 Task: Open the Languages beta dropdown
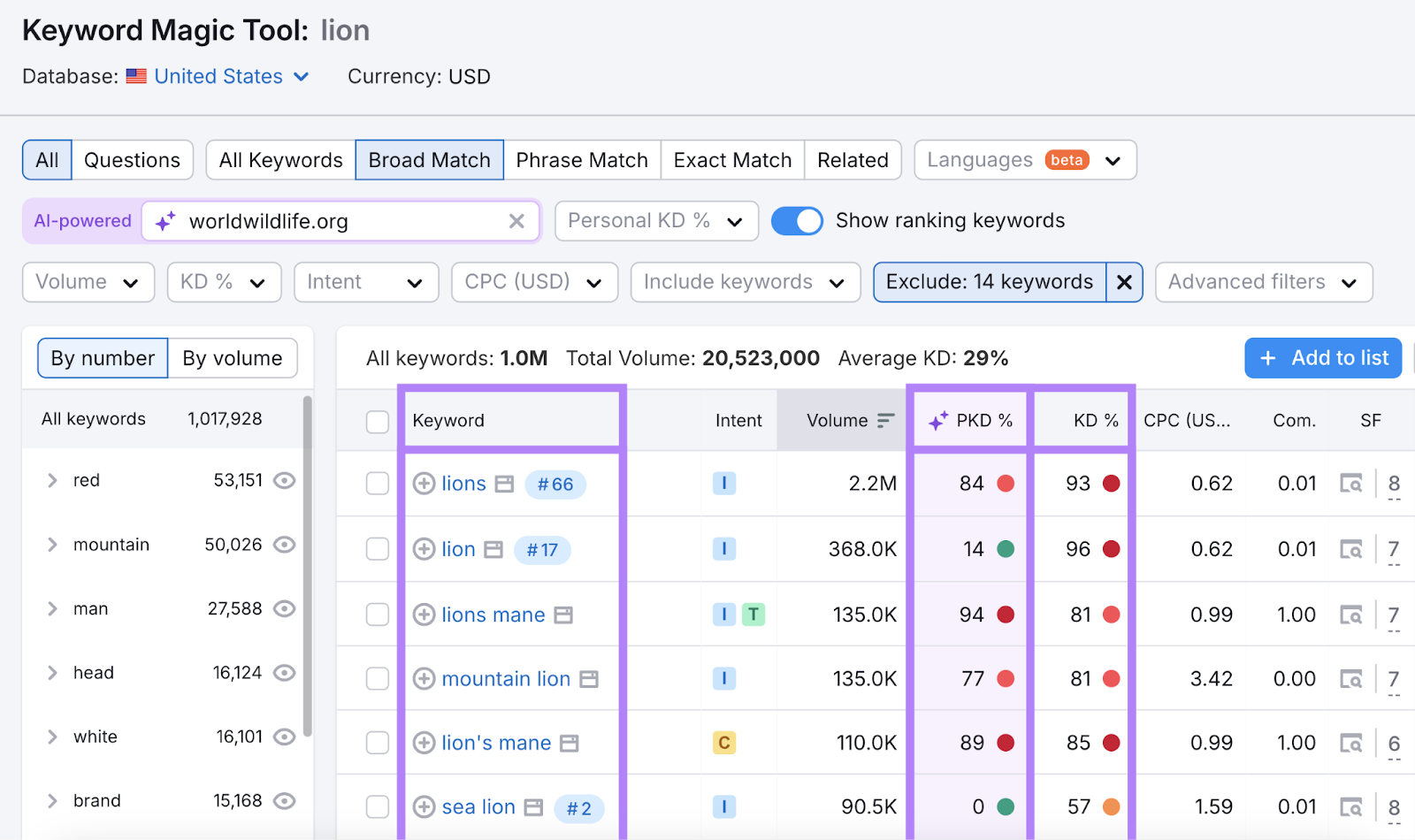(1025, 160)
